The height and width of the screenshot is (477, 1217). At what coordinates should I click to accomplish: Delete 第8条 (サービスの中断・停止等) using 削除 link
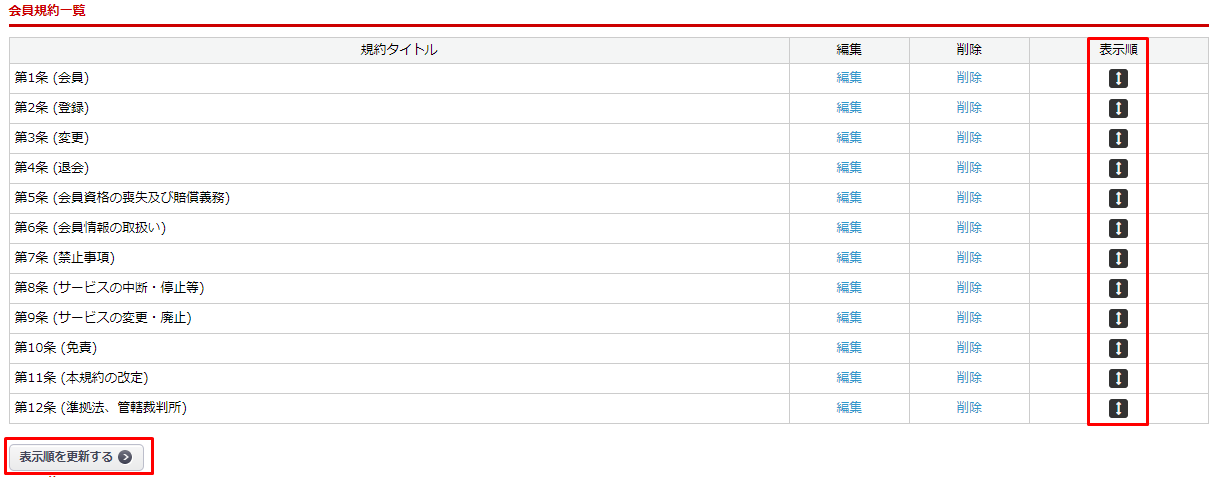click(x=969, y=288)
